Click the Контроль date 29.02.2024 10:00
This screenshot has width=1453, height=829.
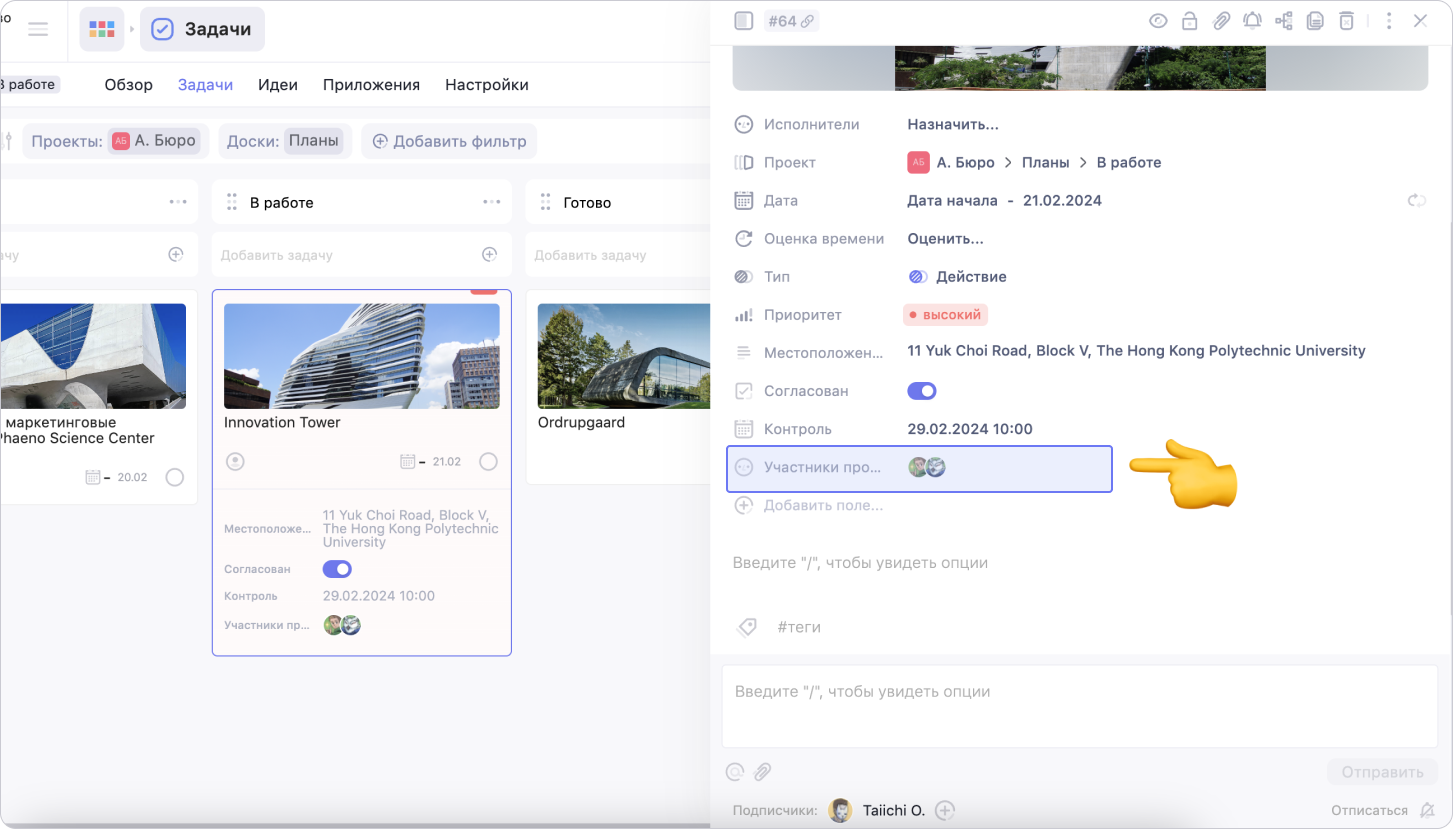(969, 429)
